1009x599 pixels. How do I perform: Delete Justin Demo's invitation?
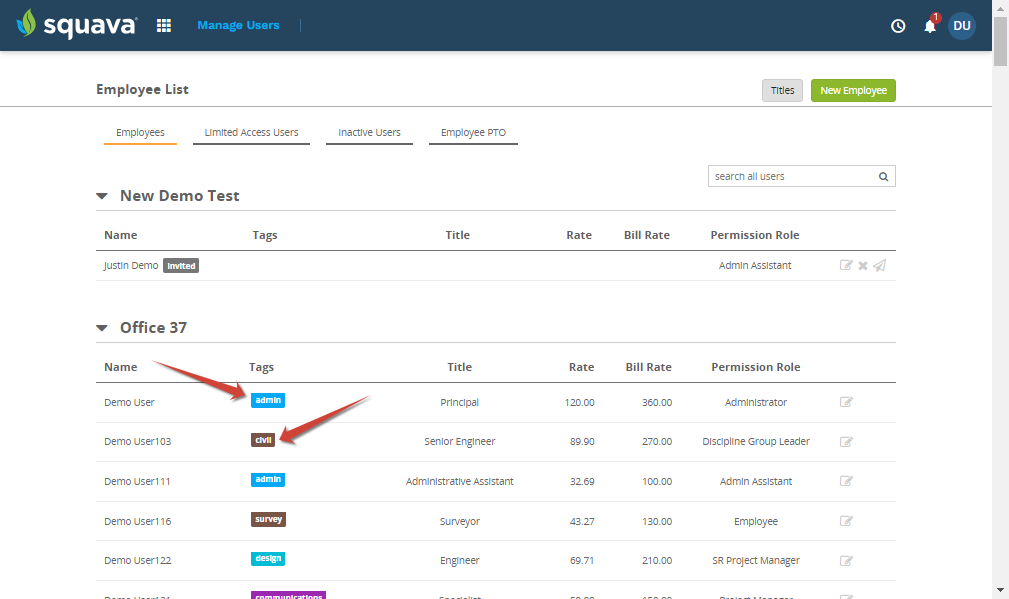(x=863, y=266)
